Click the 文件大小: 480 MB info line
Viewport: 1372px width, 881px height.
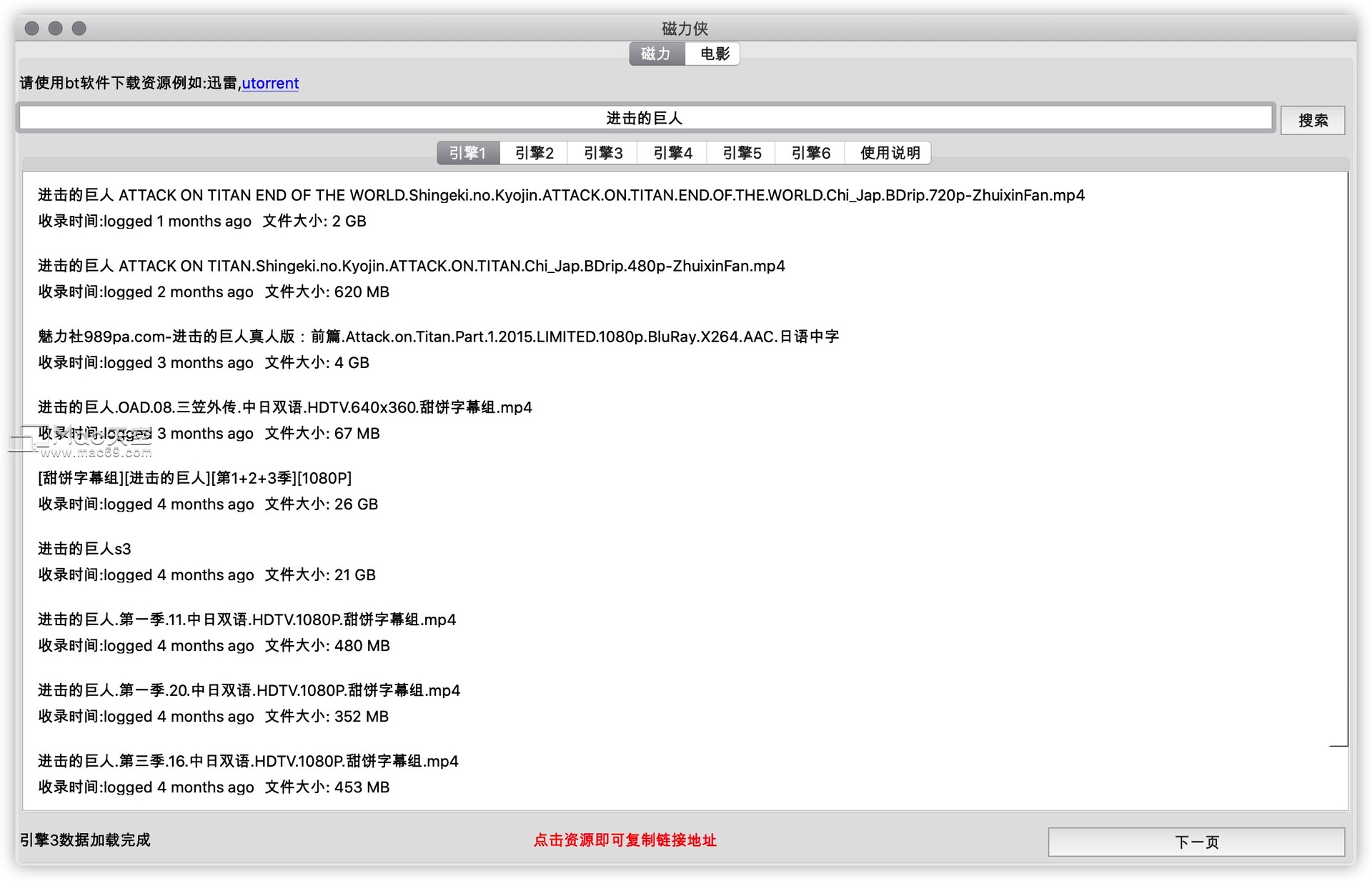click(x=214, y=646)
